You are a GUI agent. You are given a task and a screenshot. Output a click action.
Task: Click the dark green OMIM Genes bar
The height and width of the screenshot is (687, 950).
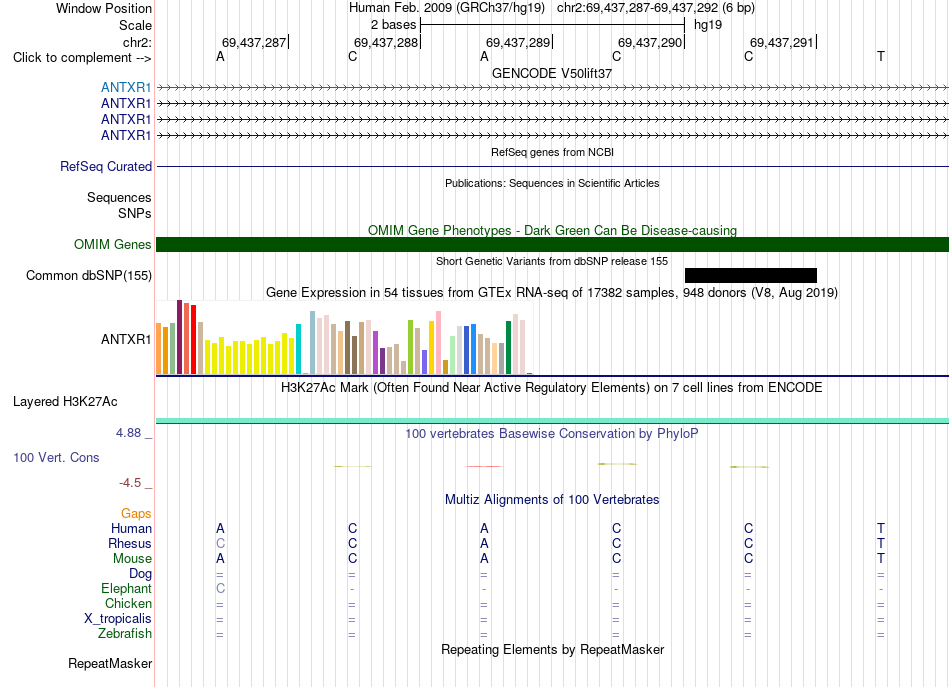coord(552,244)
